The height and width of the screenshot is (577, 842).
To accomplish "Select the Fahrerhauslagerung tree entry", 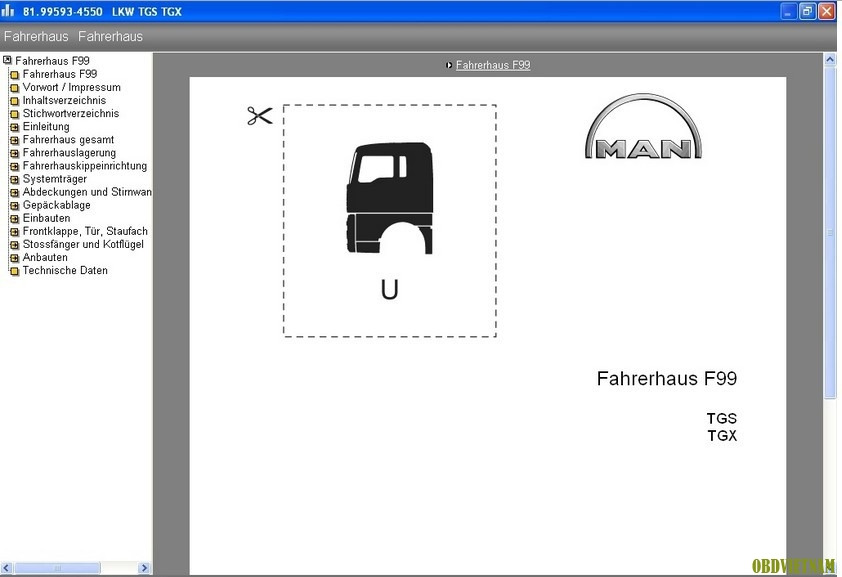I will tap(69, 152).
